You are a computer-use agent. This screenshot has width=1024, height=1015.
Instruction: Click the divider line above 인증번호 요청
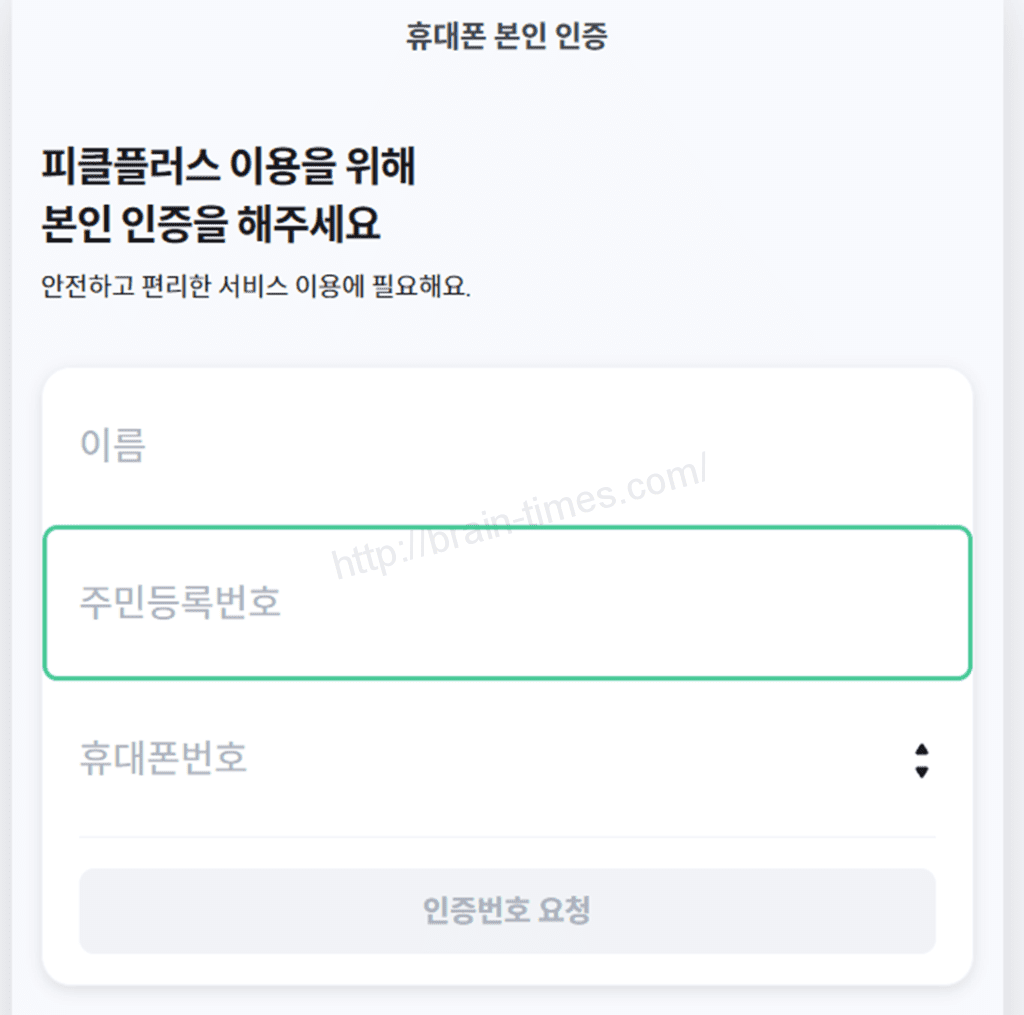tap(507, 837)
